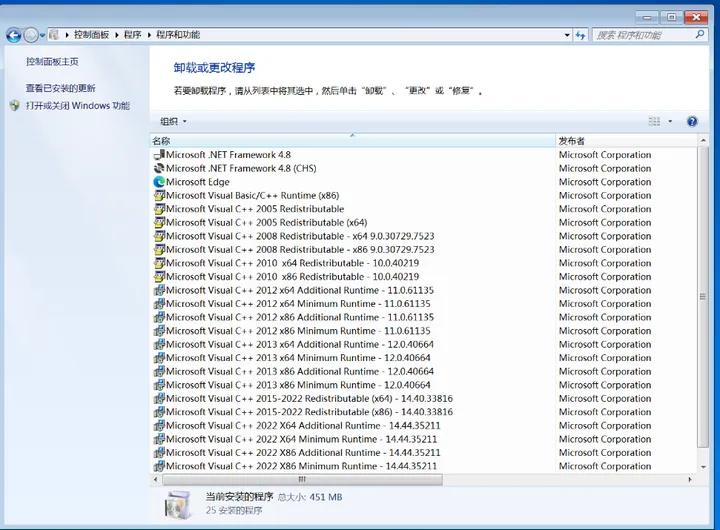This screenshot has width=720, height=530.
Task: Click the 2013 x64 Minimum Runtime icon
Action: click(159, 358)
